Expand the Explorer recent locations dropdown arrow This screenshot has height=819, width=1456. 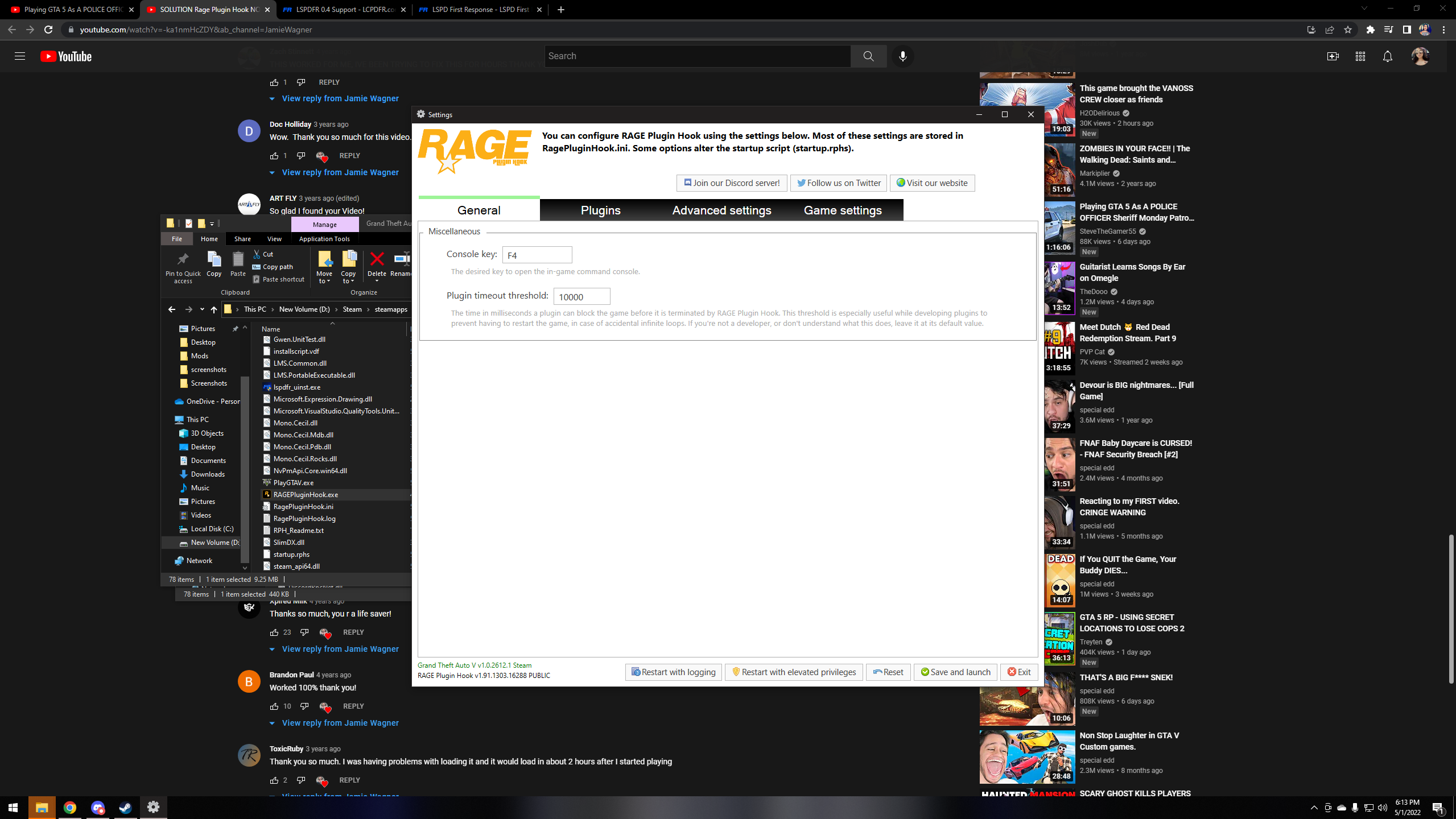click(x=202, y=309)
